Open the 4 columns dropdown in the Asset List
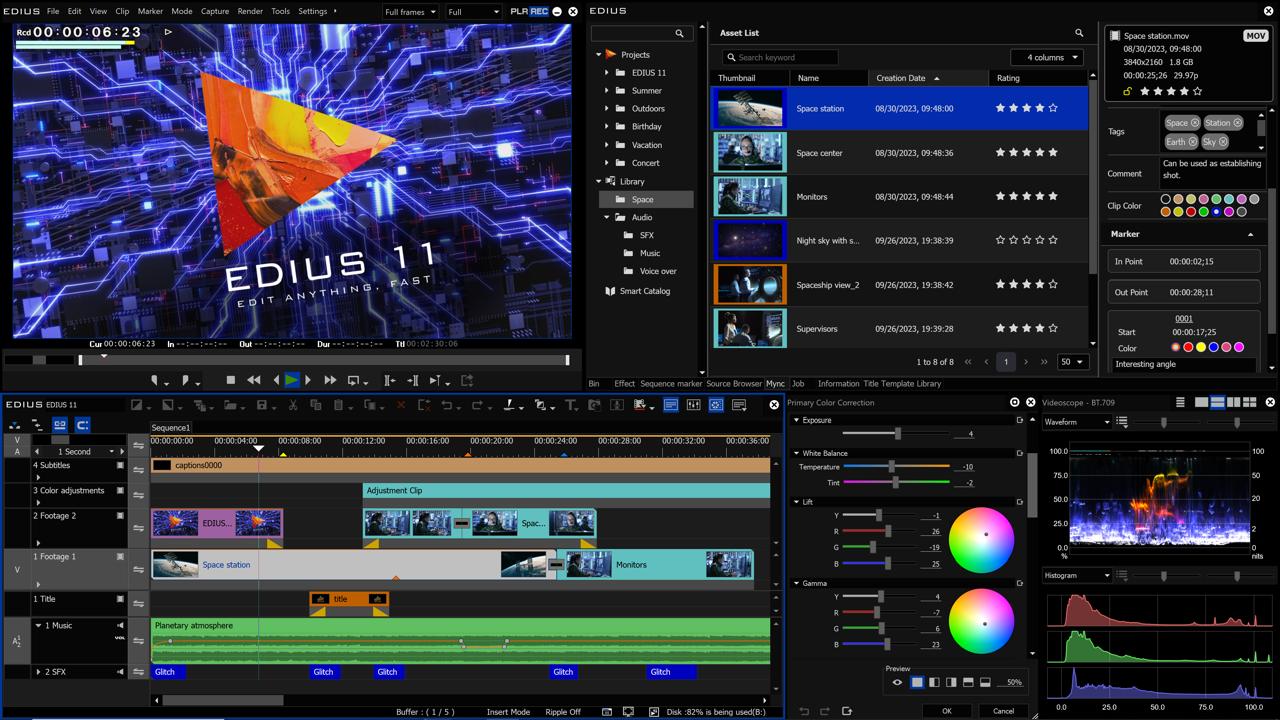The height and width of the screenshot is (720, 1280). 1046,57
